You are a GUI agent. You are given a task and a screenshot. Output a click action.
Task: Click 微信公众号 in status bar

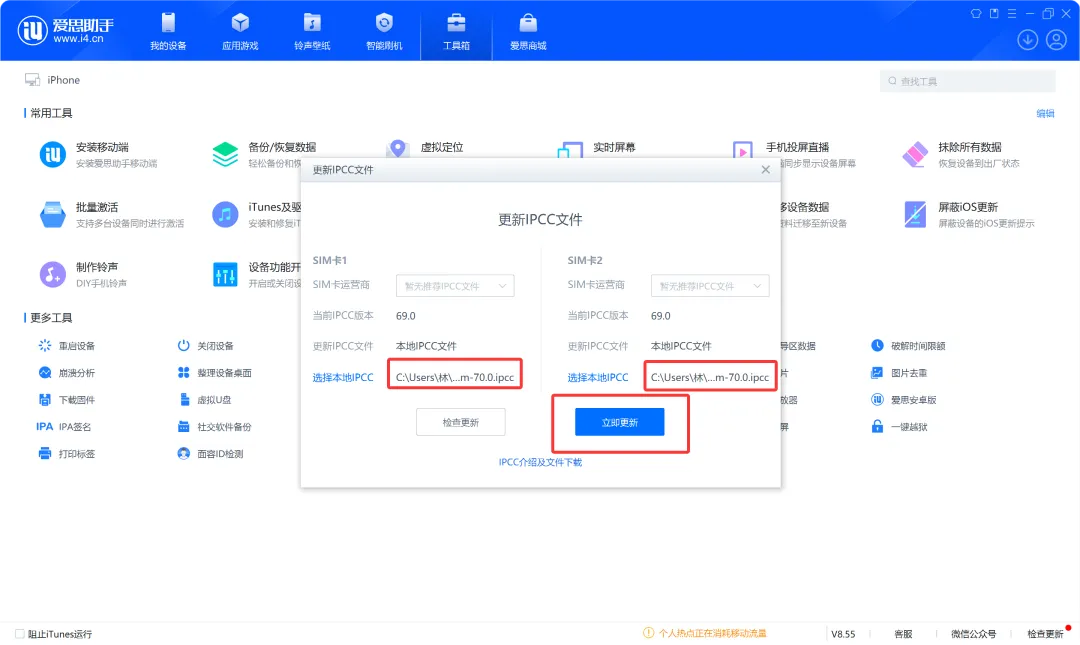pyautogui.click(x=973, y=633)
